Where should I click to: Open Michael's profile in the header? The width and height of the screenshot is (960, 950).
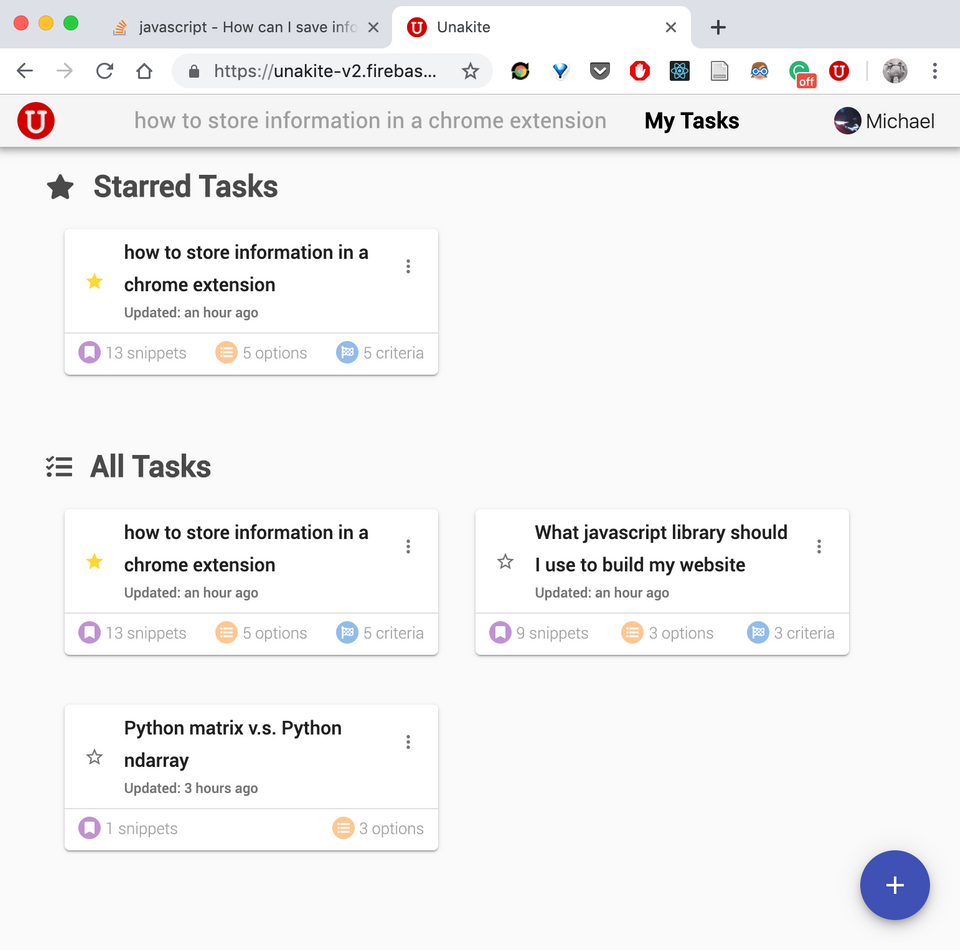tap(884, 120)
